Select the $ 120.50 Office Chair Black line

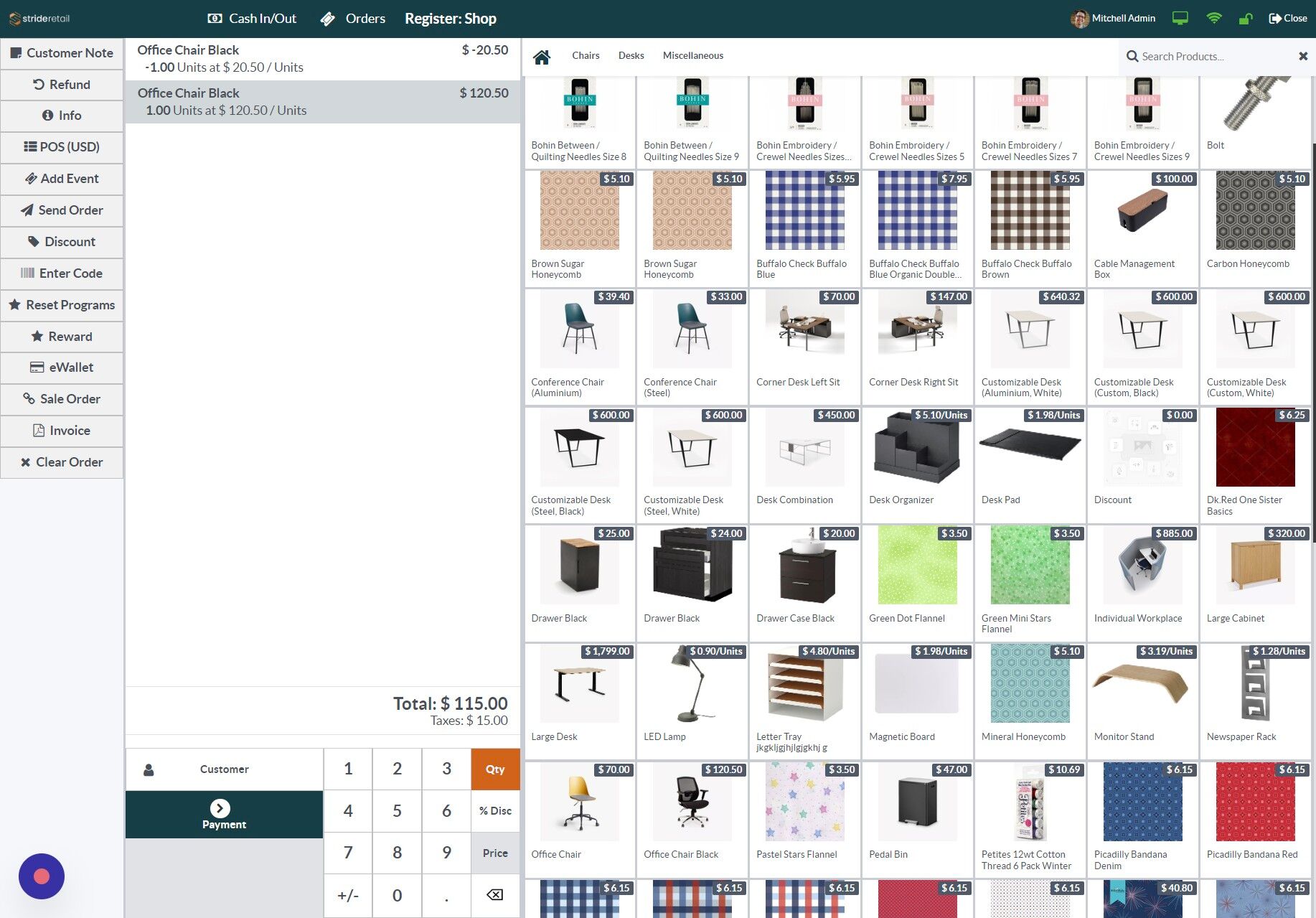(323, 102)
